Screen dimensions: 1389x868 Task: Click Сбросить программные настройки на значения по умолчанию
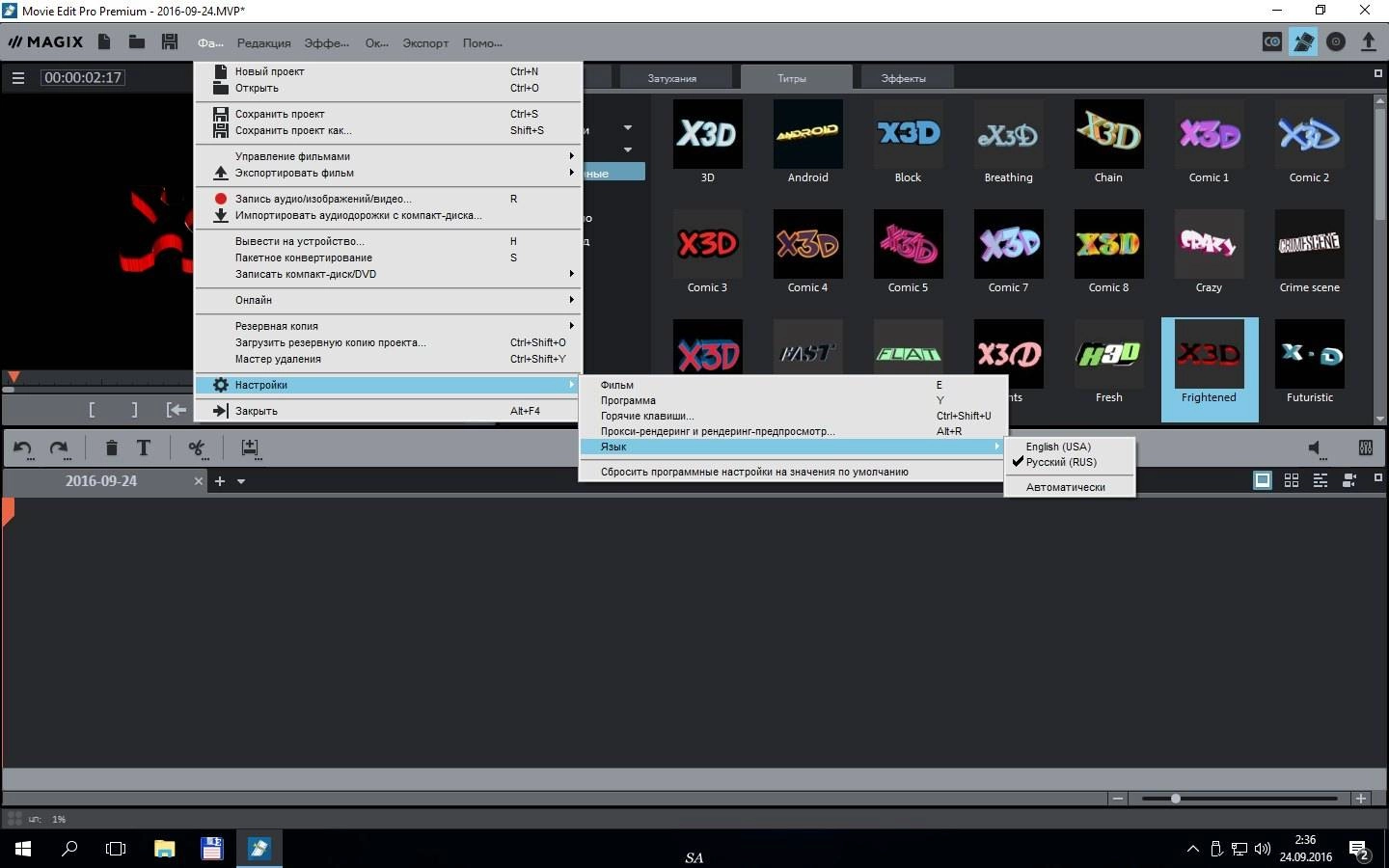[x=791, y=472]
